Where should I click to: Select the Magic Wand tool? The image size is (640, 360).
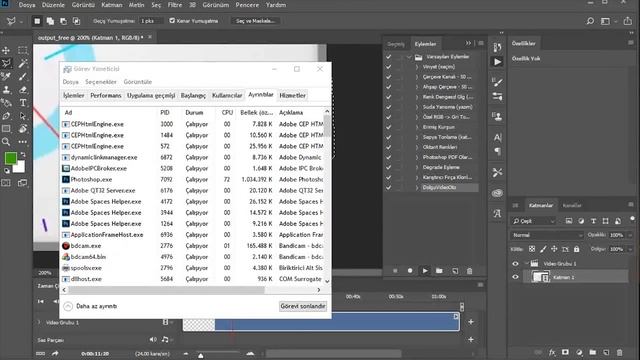click(x=23, y=63)
